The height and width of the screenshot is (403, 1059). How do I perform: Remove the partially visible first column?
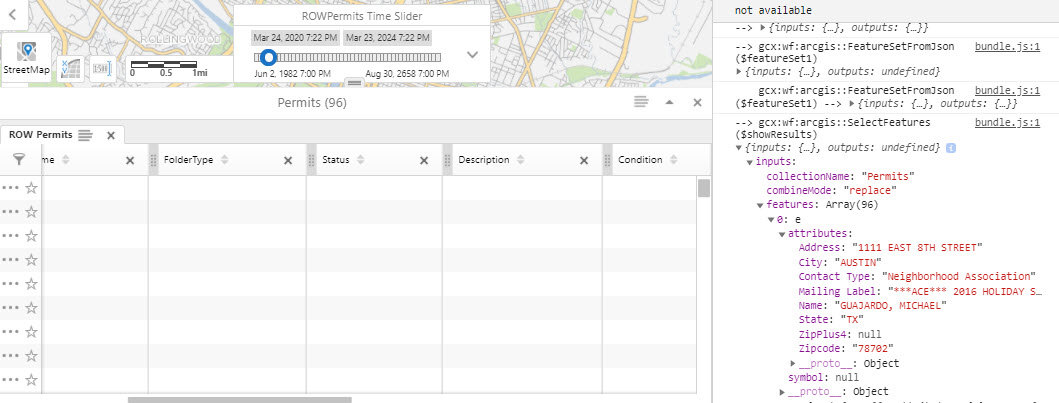coord(130,161)
